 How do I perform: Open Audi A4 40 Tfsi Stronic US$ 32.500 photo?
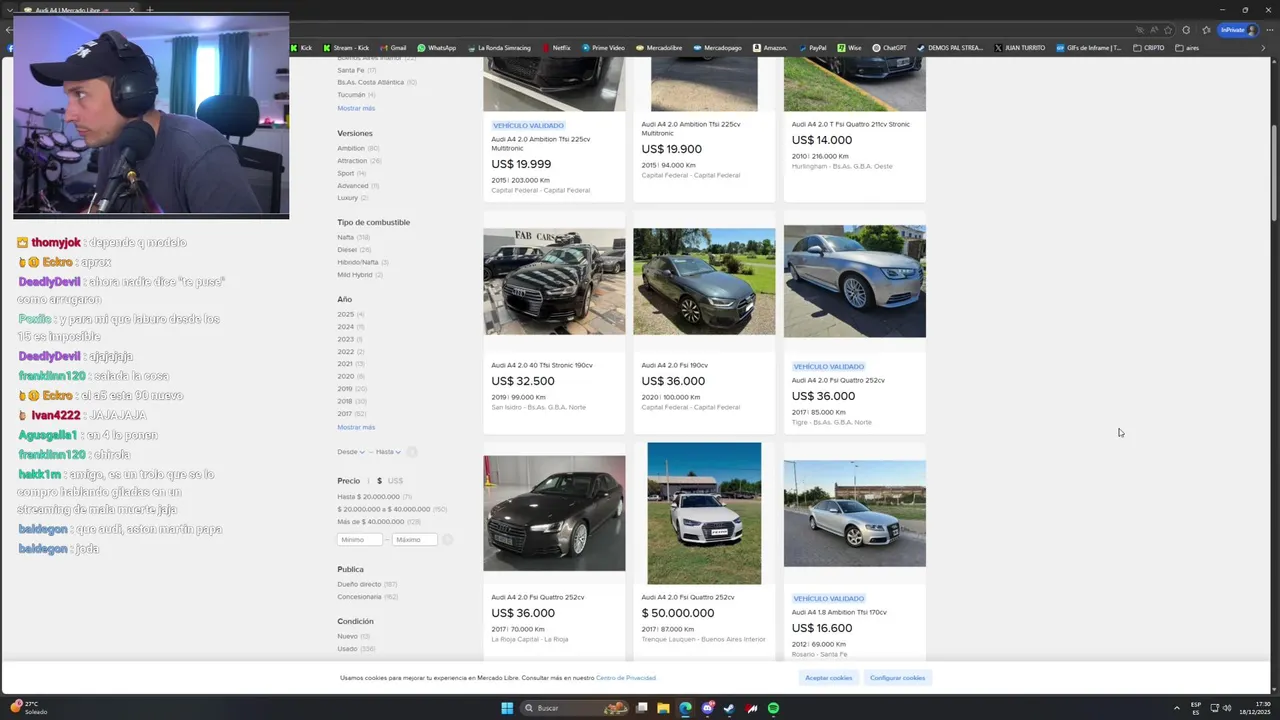[554, 281]
